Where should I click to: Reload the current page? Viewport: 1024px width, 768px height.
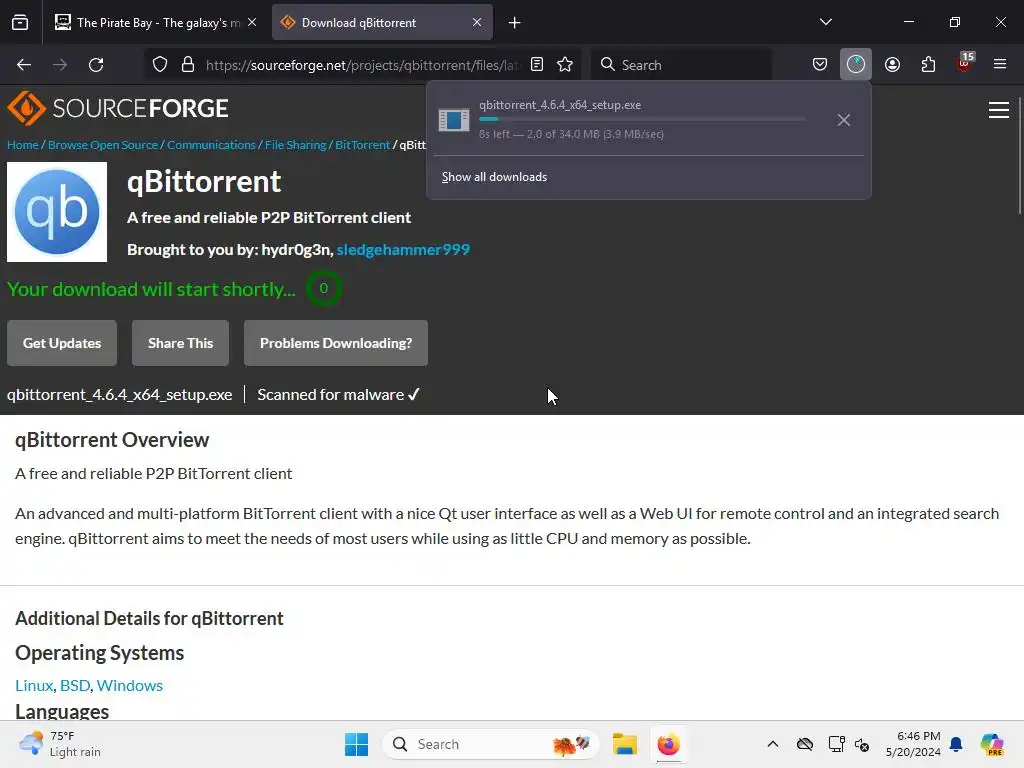point(96,65)
